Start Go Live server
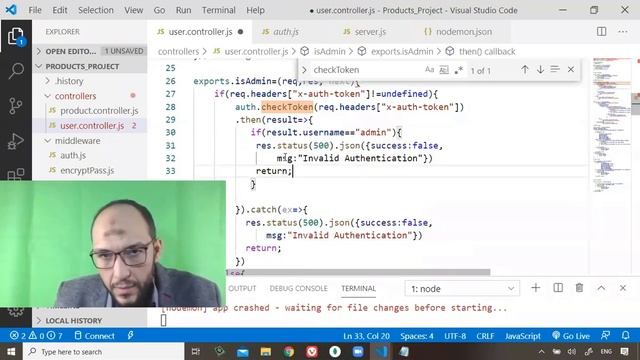 tap(571, 336)
